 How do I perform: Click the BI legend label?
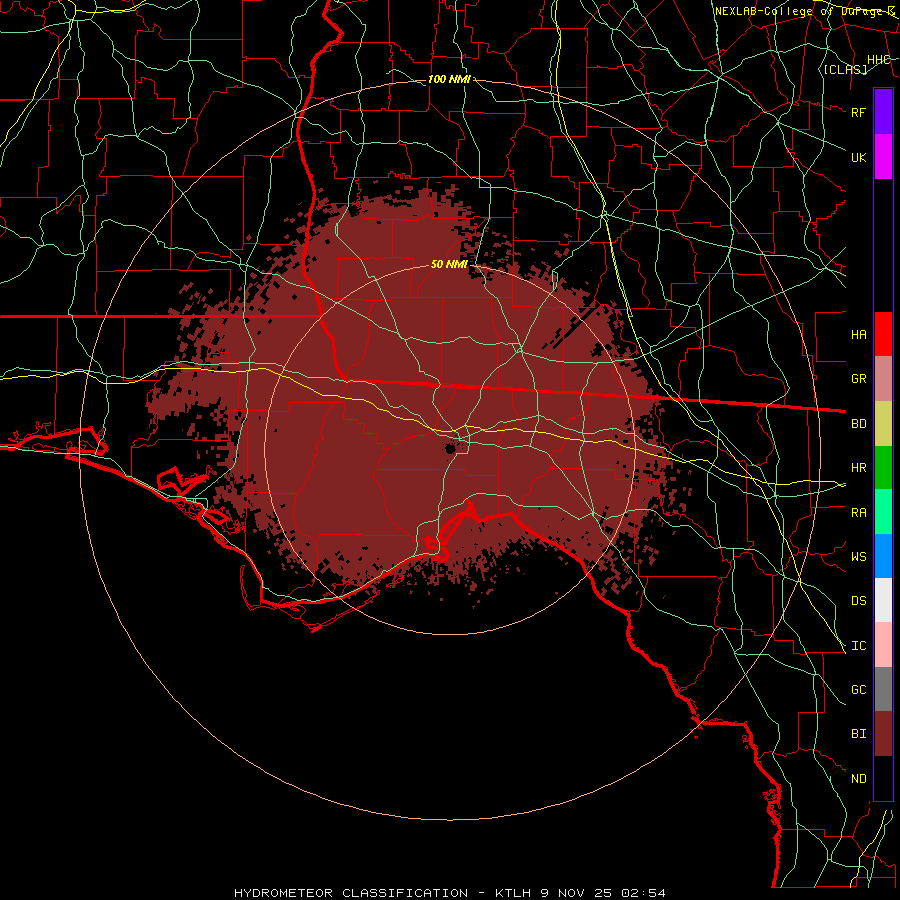(x=858, y=734)
